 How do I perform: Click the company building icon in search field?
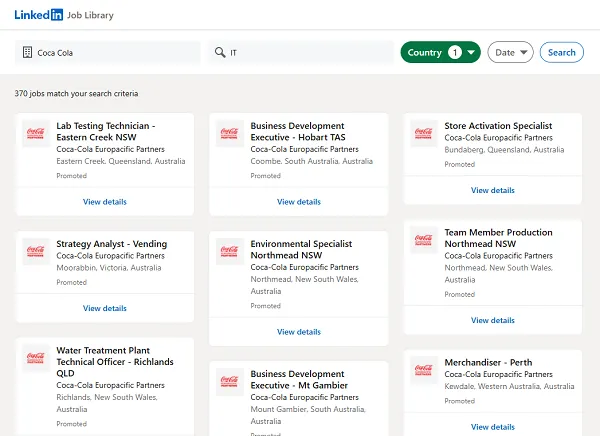pos(27,52)
